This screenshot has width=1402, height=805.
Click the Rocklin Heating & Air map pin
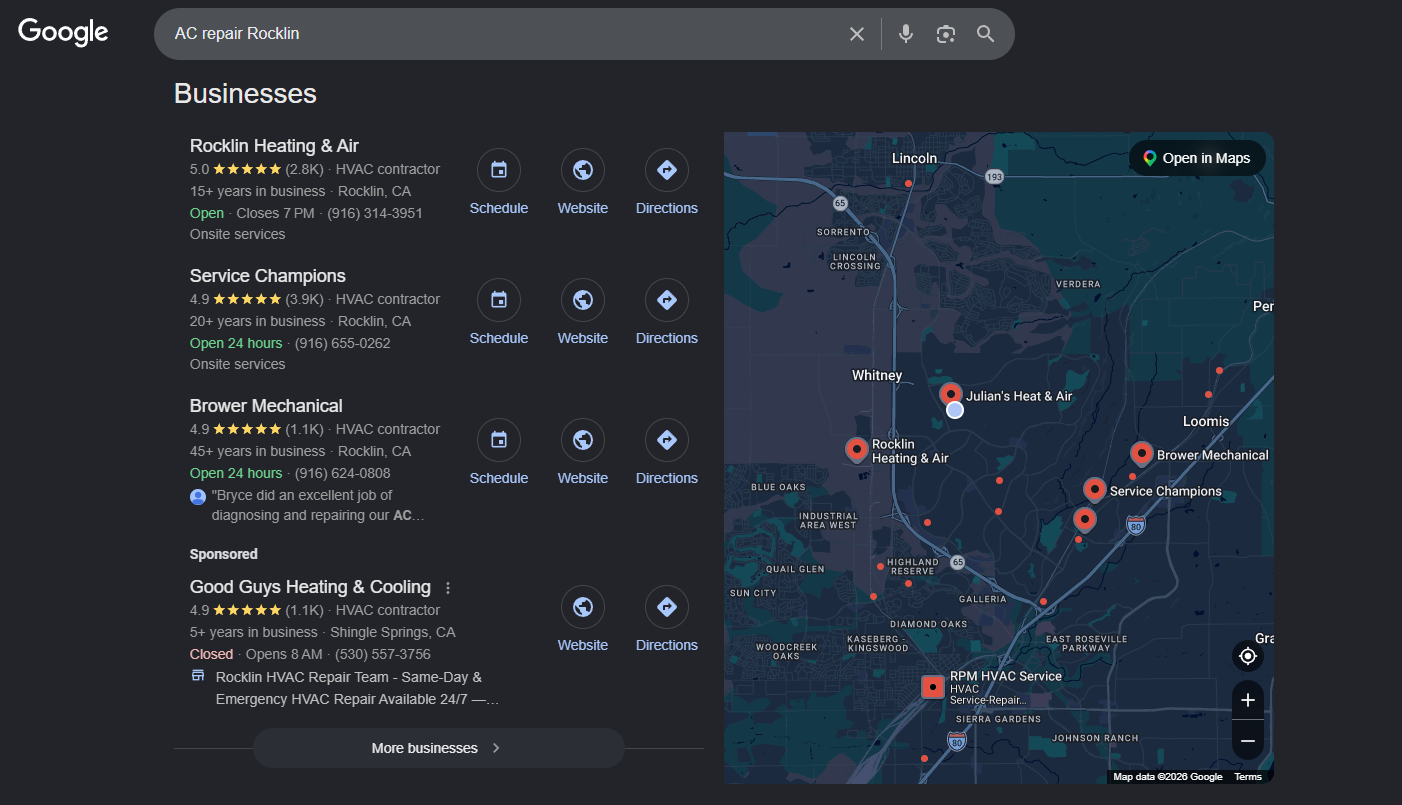[x=856, y=450]
